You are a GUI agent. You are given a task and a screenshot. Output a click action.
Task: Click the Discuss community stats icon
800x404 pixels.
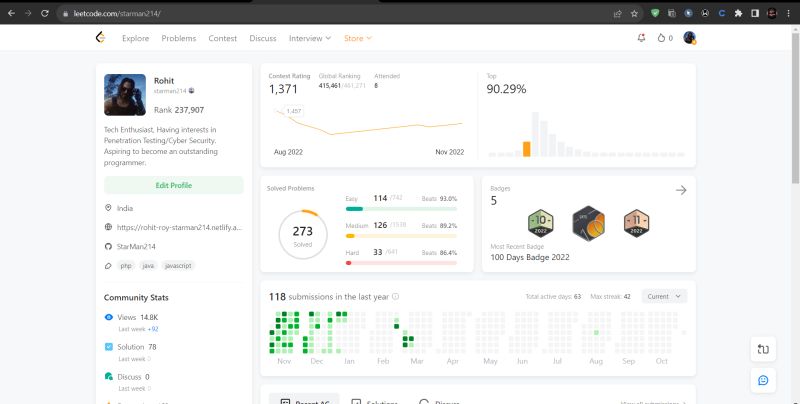(x=109, y=376)
